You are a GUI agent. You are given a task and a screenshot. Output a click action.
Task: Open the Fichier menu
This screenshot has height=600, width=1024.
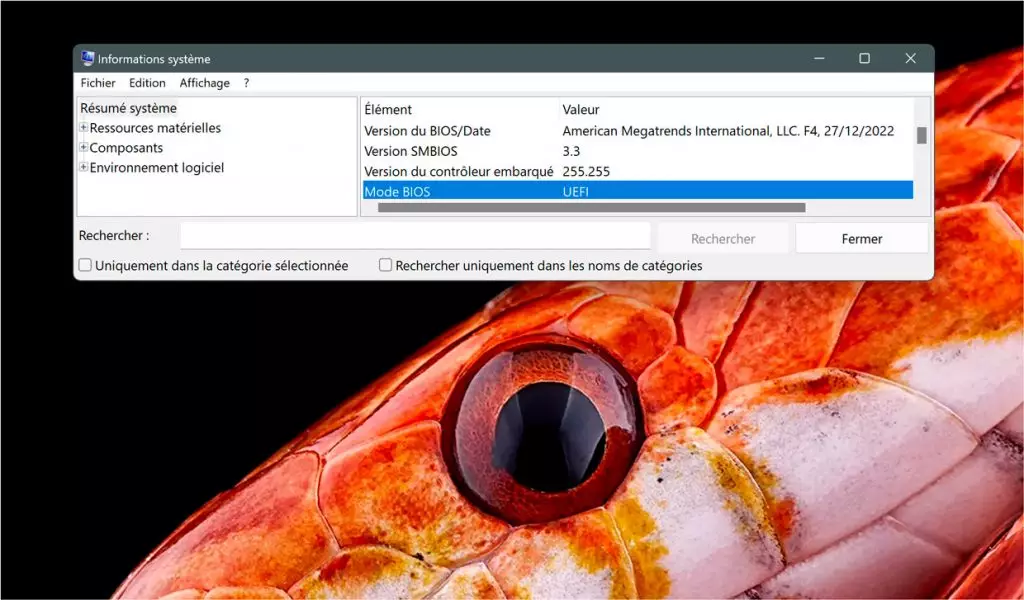(x=98, y=83)
